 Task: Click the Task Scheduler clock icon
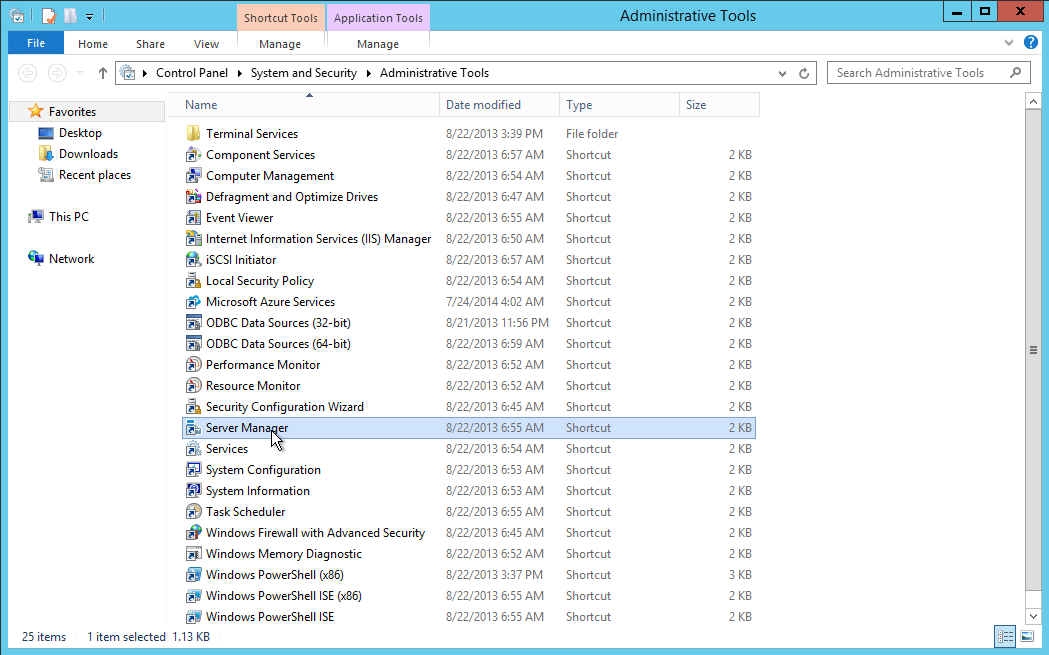click(193, 512)
